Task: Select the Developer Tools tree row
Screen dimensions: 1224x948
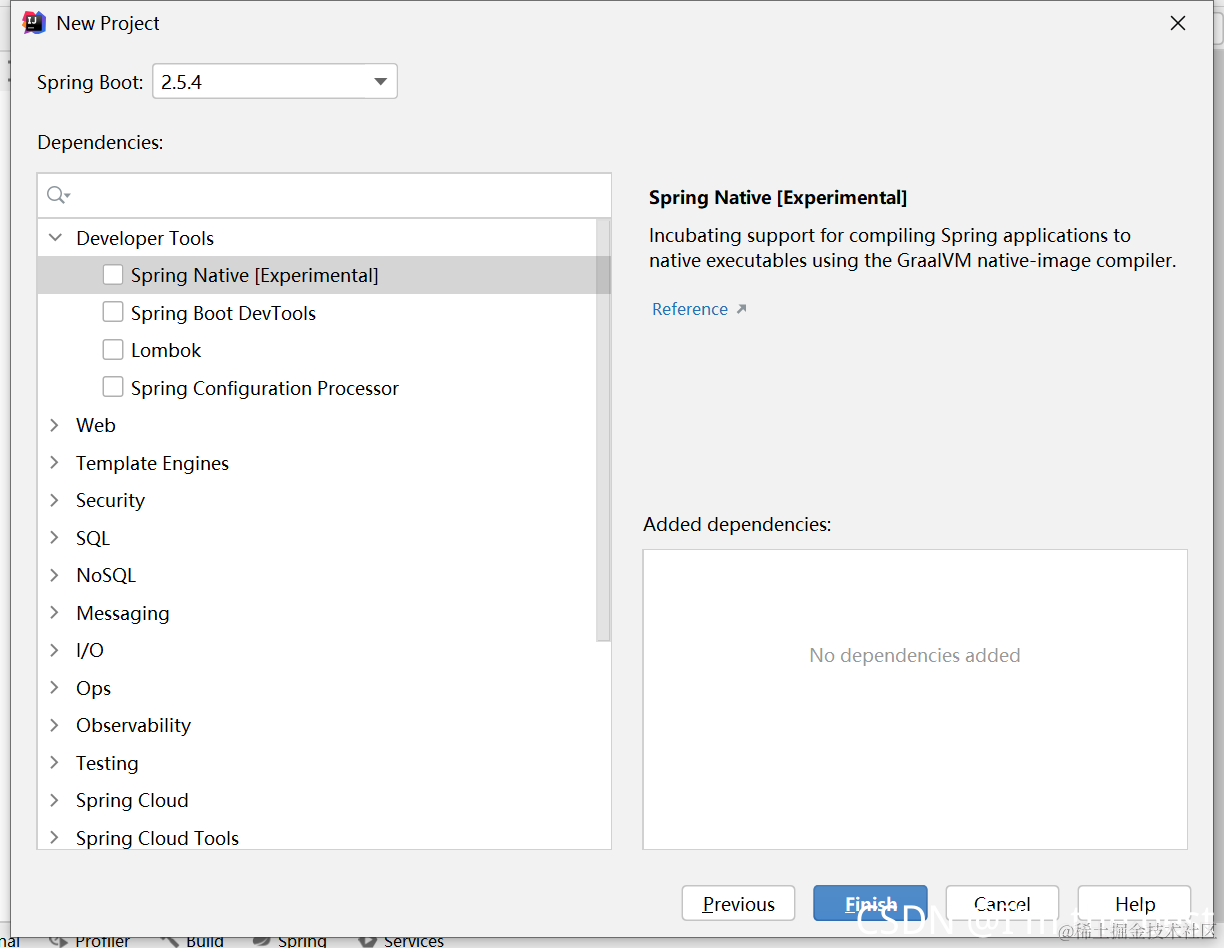Action: pos(317,238)
